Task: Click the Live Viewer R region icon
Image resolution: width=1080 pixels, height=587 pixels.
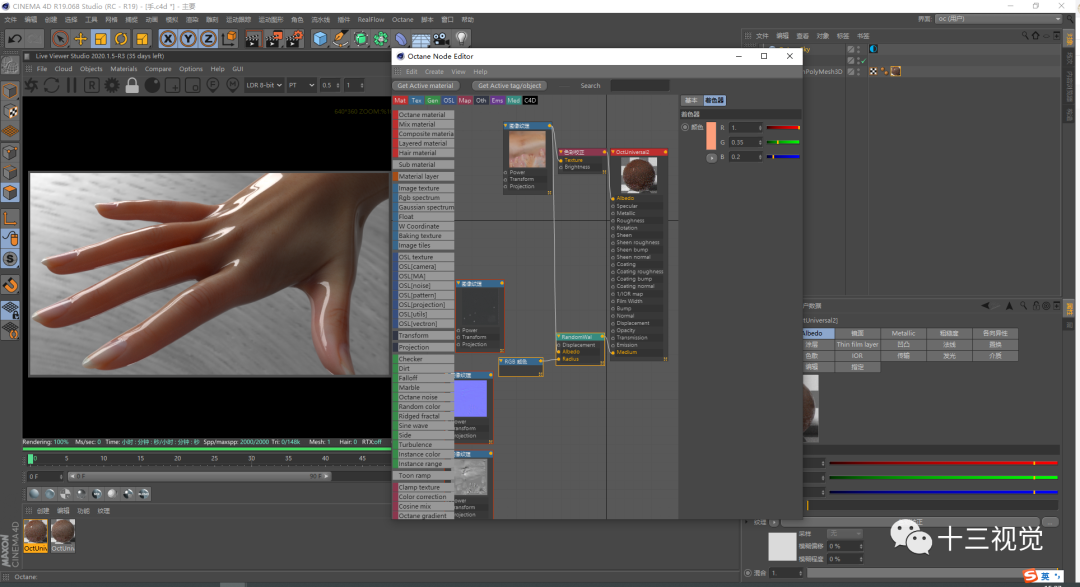Action: coord(92,85)
